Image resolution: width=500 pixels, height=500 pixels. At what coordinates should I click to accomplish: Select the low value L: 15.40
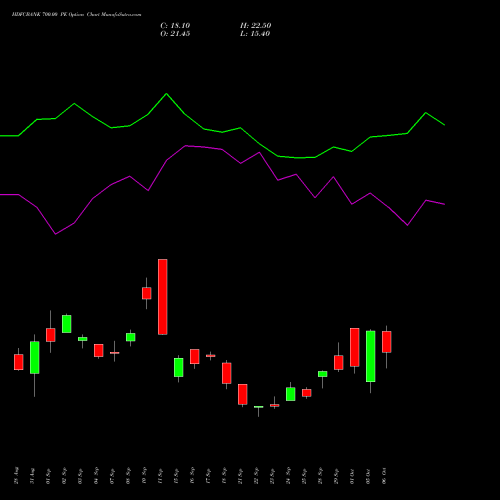tap(255, 34)
